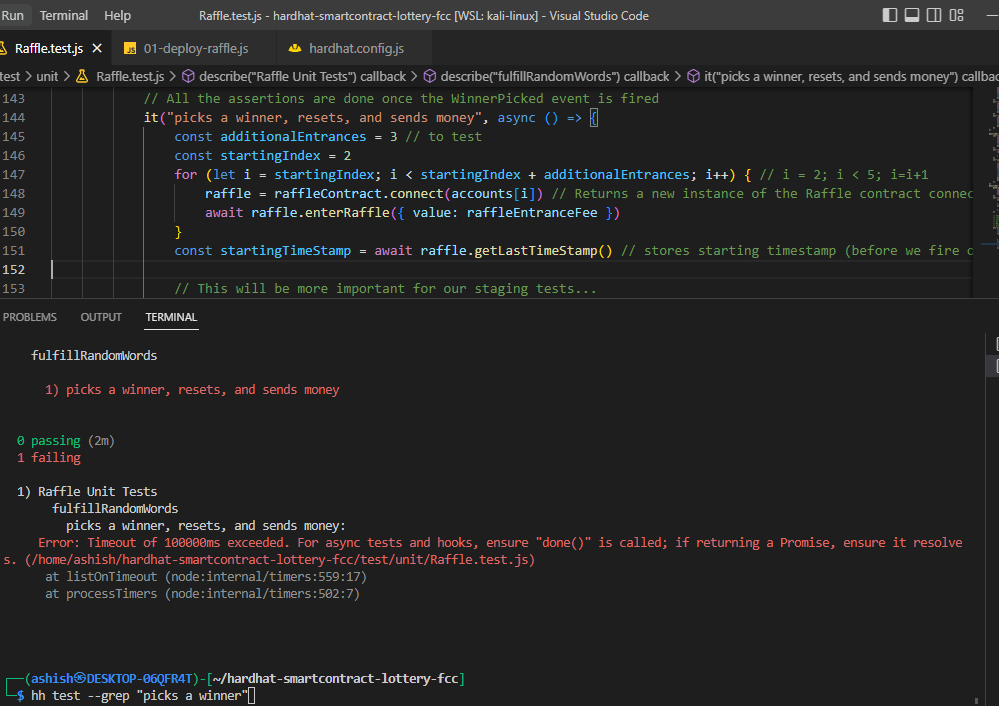
Task: Click line number 152 in the gutter
Action: click(13, 270)
